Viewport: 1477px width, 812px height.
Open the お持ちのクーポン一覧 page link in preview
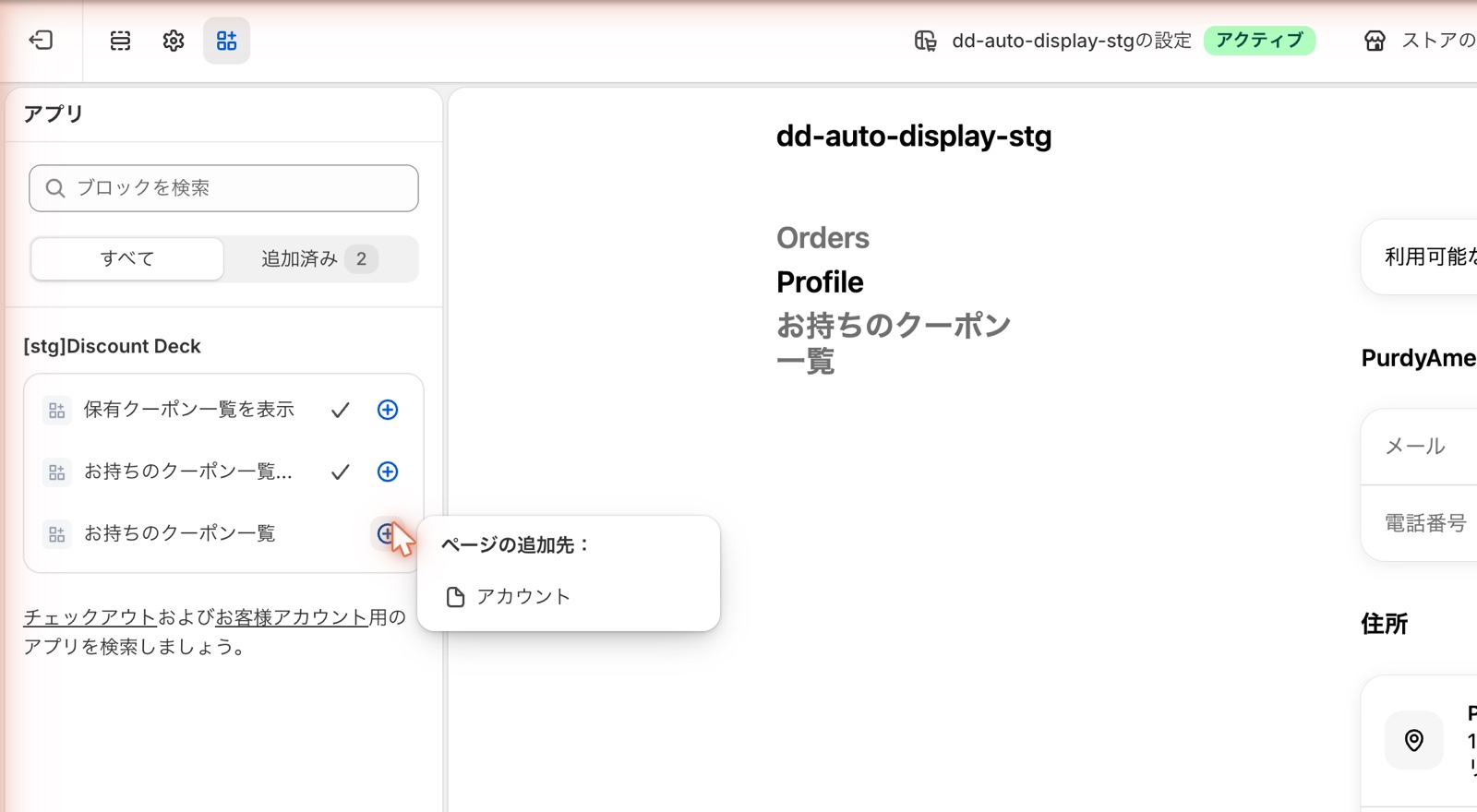894,342
